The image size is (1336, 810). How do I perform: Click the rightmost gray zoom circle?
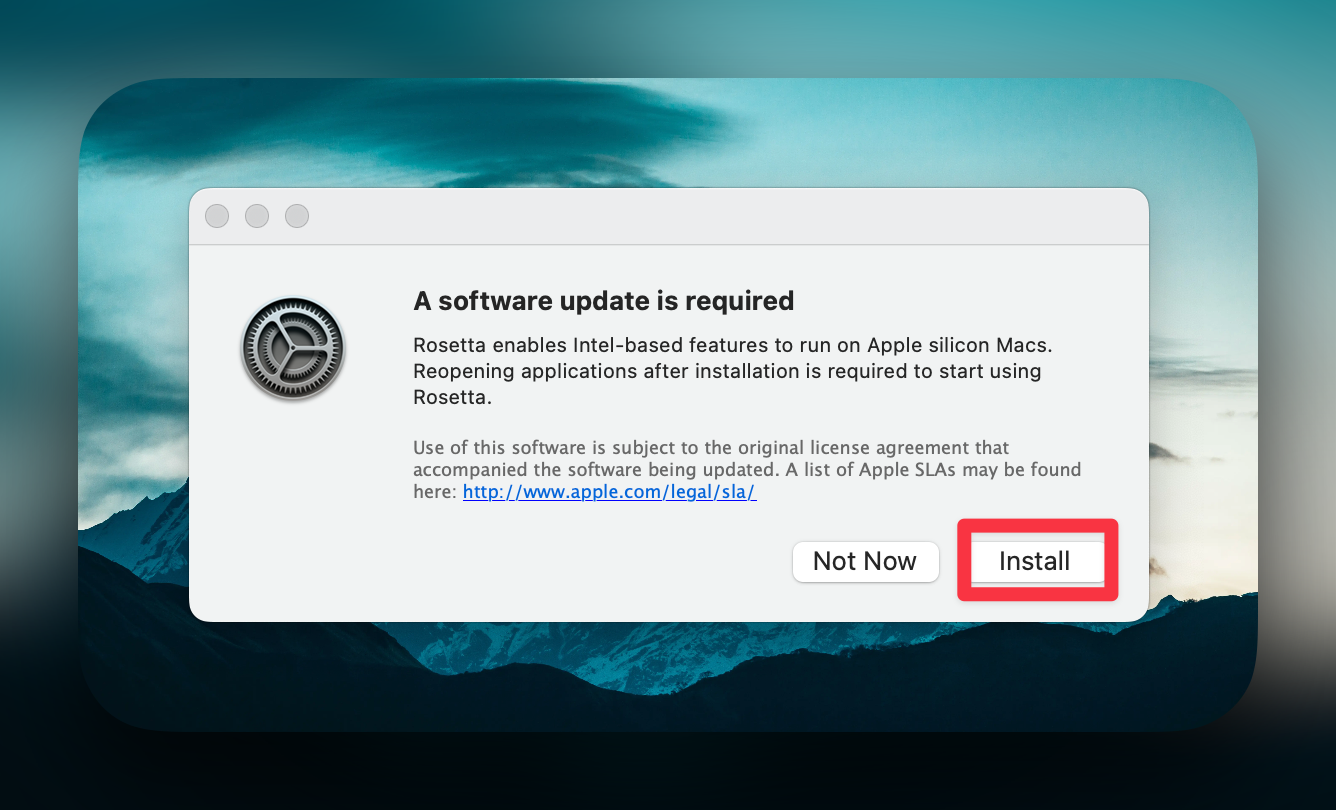[x=297, y=216]
